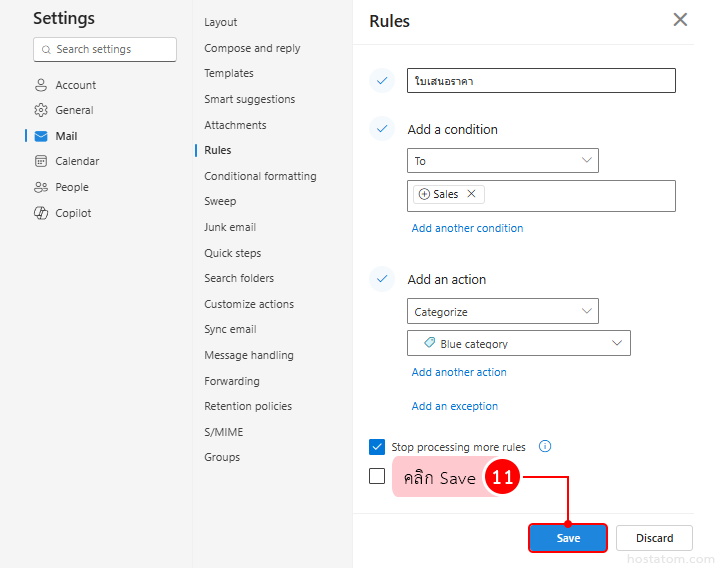Open Customize actions settings

[249, 304]
